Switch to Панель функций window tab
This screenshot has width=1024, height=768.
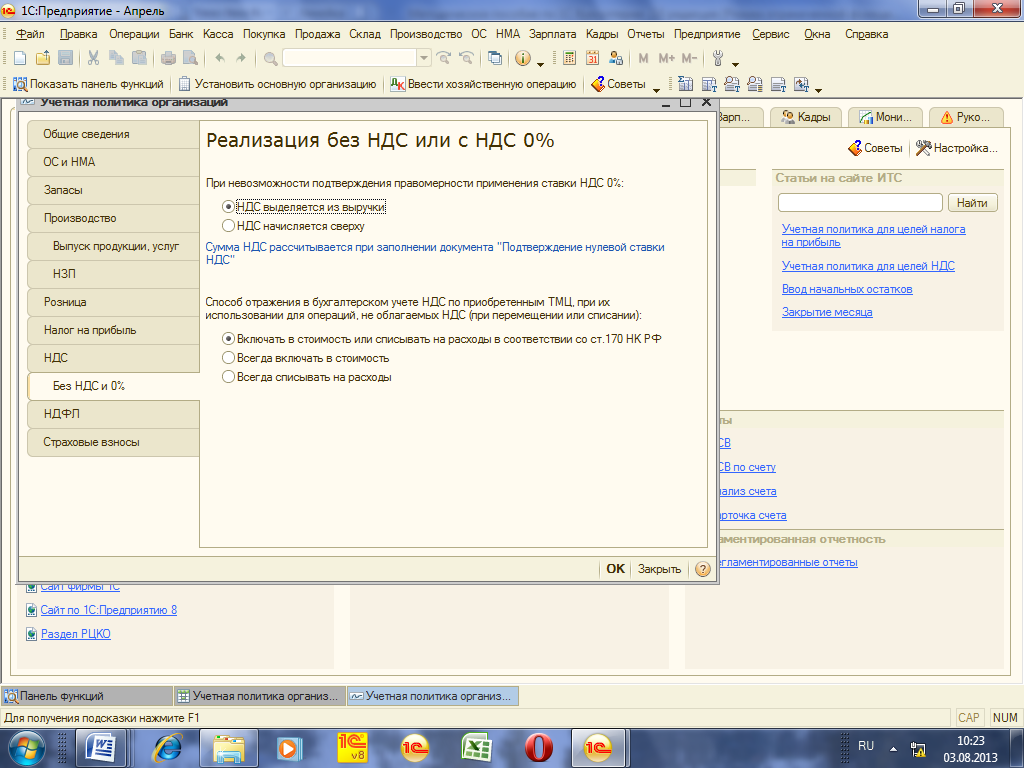coord(86,696)
